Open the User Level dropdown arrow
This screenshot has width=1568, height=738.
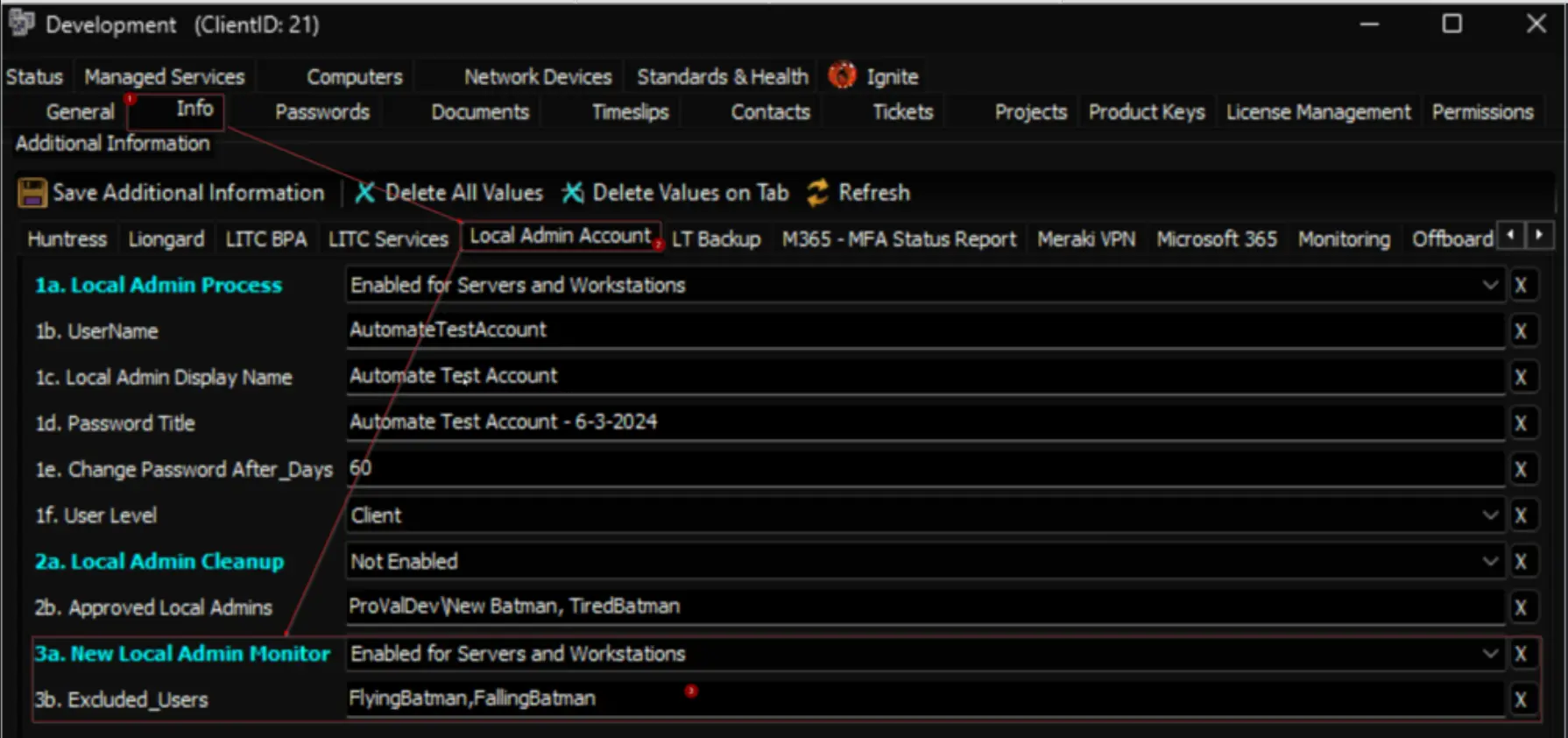pyautogui.click(x=1490, y=515)
